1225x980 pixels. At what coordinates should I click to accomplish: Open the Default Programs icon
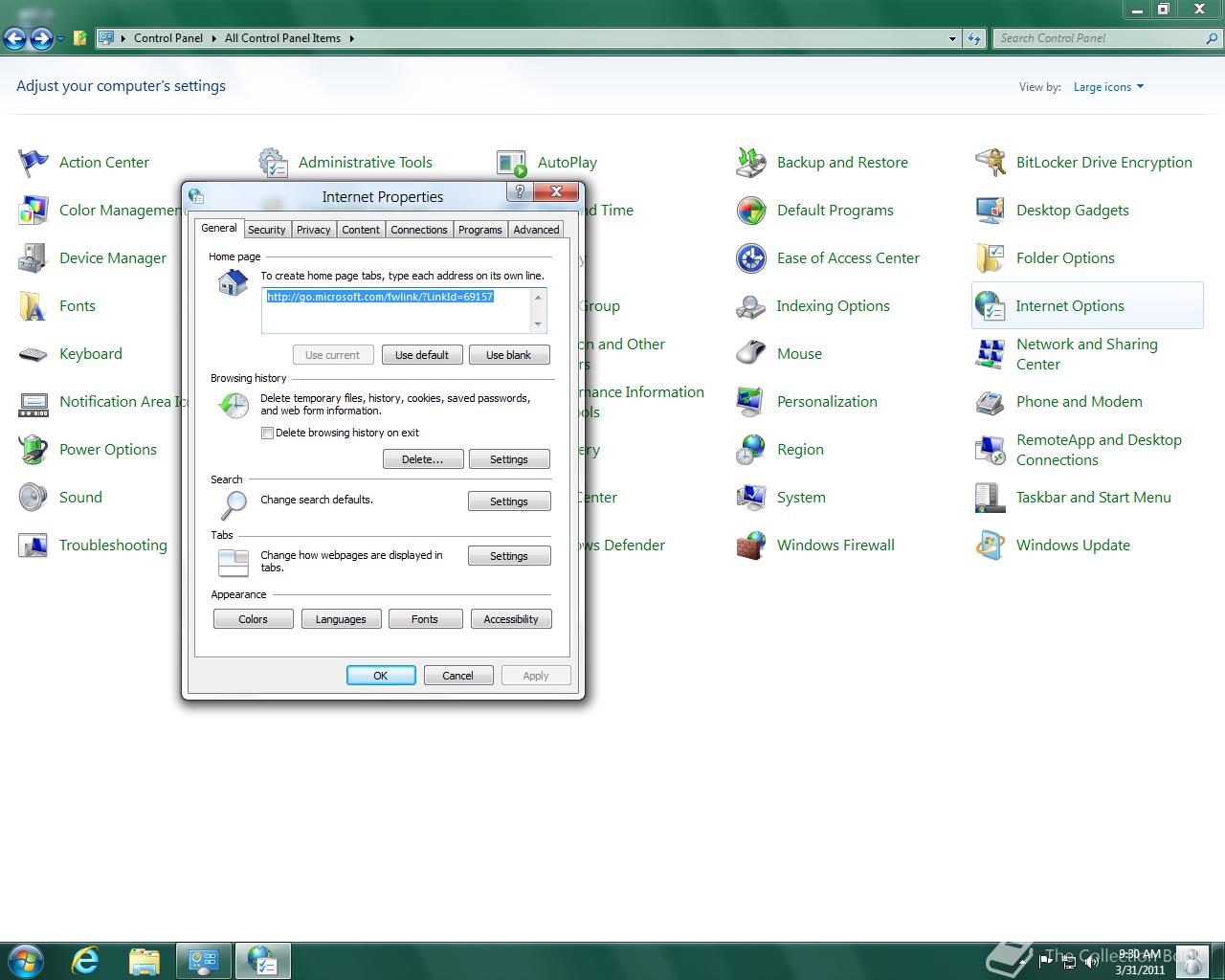coord(751,211)
